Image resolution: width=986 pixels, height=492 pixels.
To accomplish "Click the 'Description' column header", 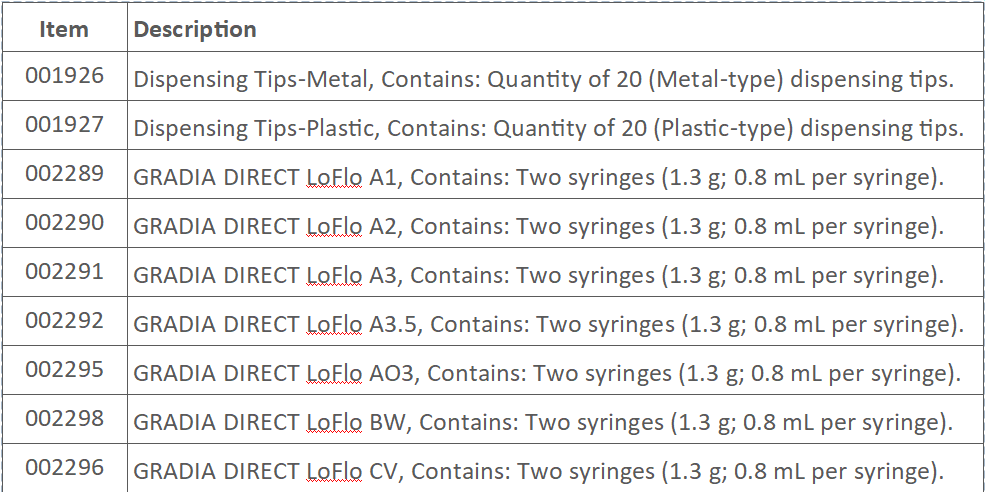I will 195,30.
